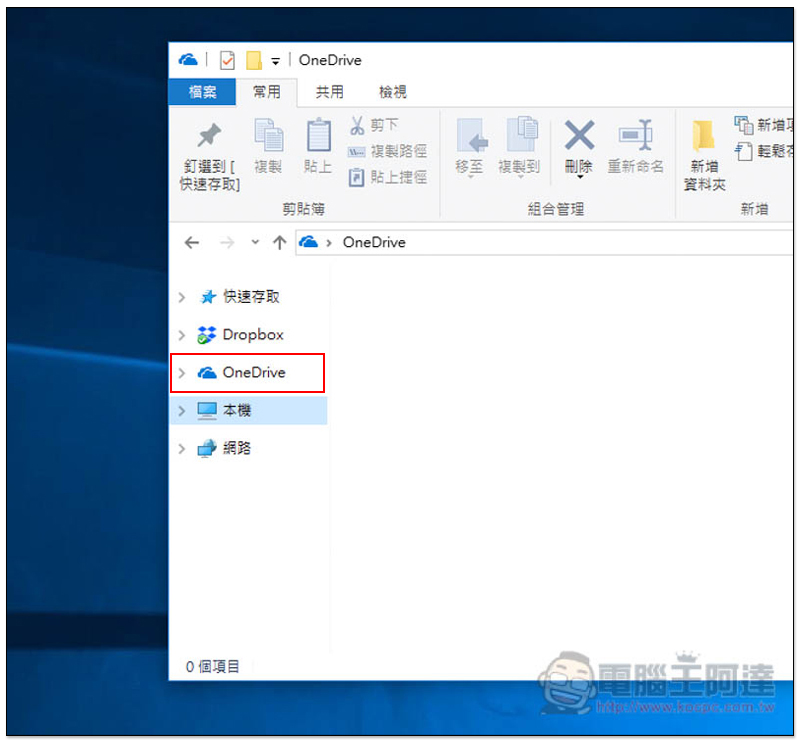Viewport: 800px width, 744px height.
Task: Click the OneDrive icon in address bar
Action: point(308,241)
